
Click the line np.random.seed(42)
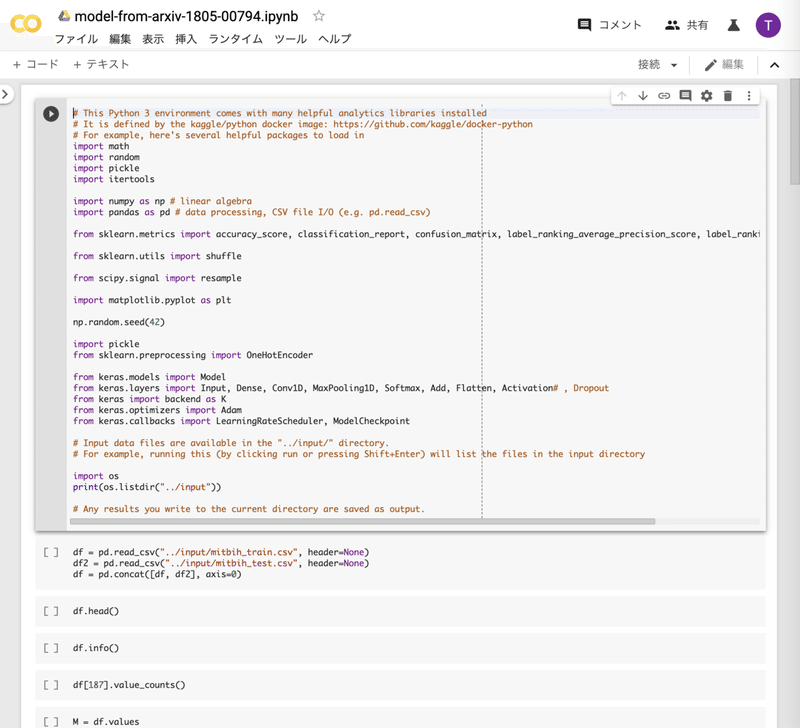coord(119,322)
